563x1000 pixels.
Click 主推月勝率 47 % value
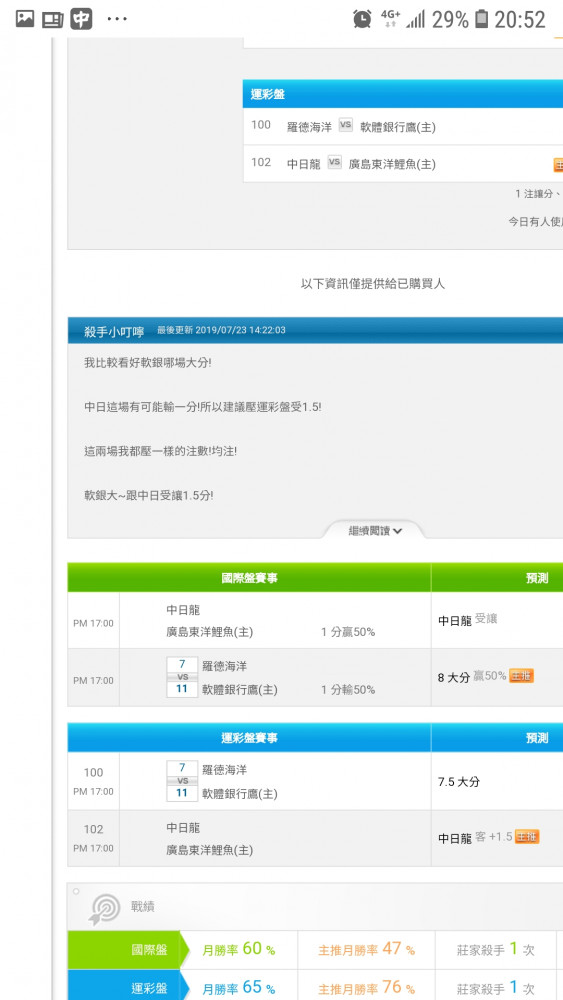click(367, 950)
